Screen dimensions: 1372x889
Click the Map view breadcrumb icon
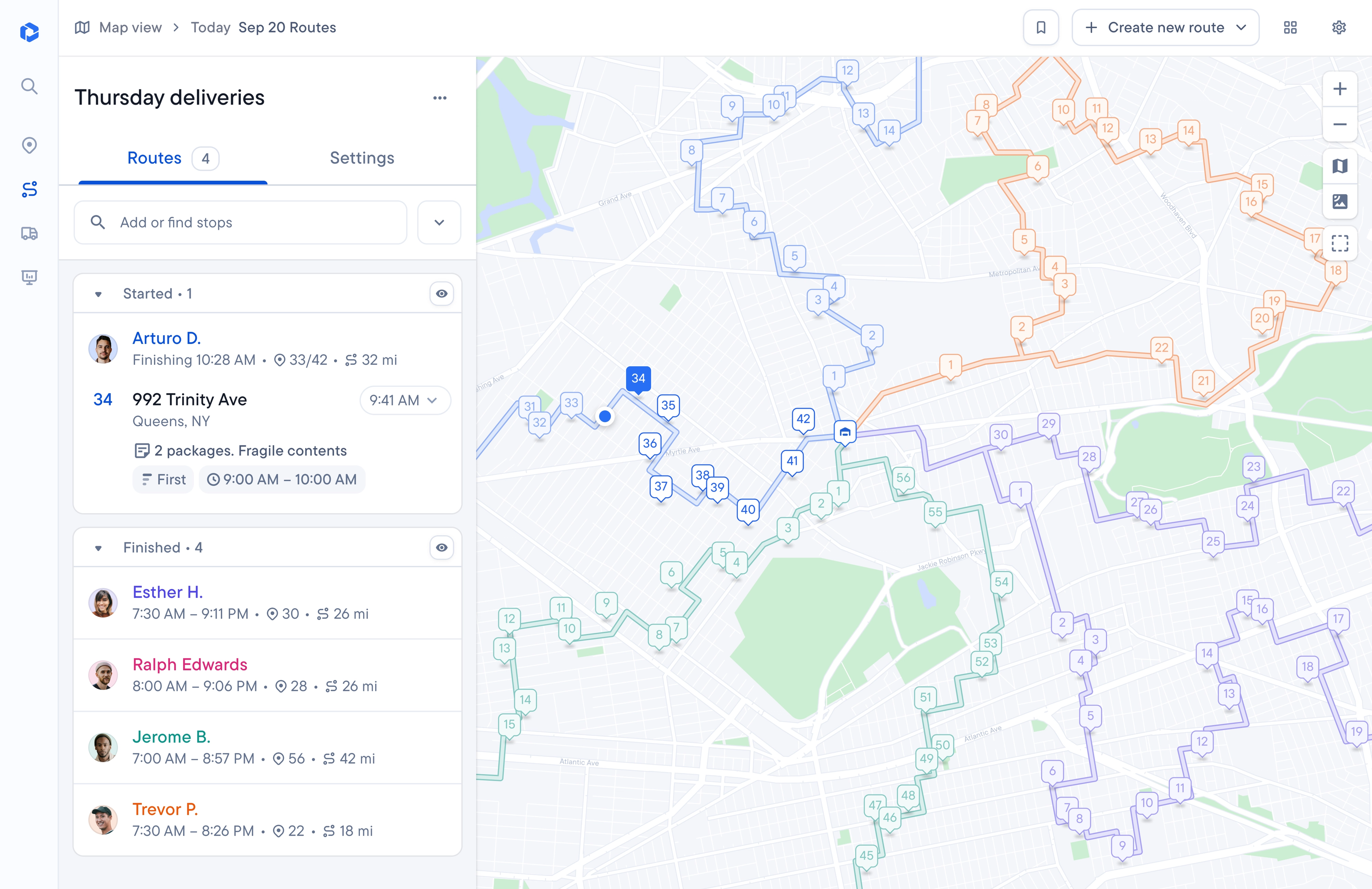82,28
